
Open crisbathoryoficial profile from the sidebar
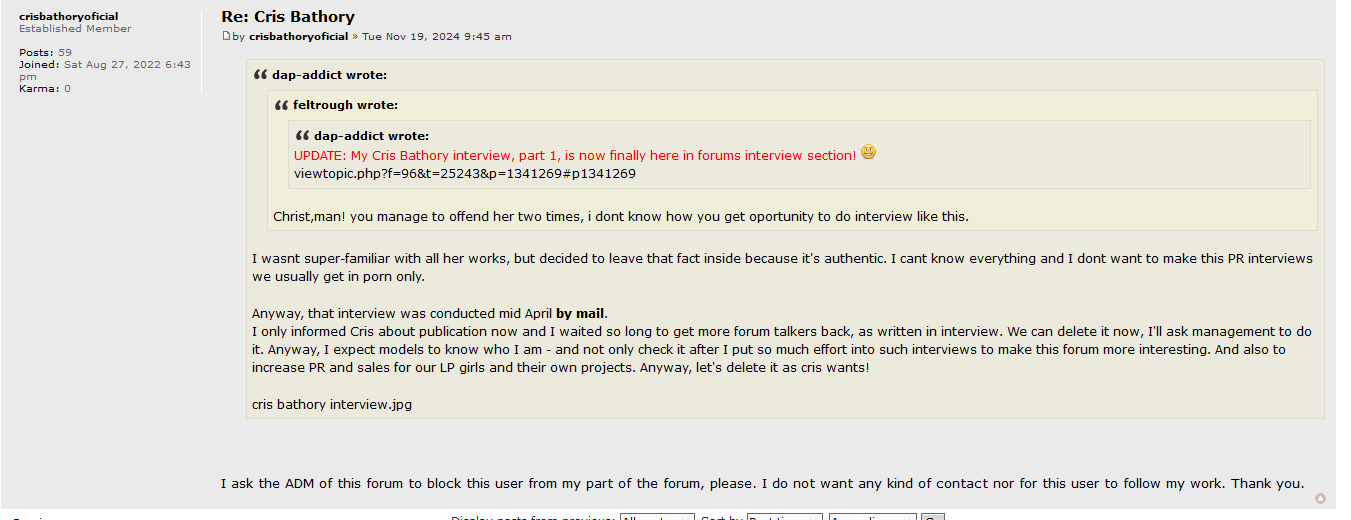pyautogui.click(x=68, y=16)
